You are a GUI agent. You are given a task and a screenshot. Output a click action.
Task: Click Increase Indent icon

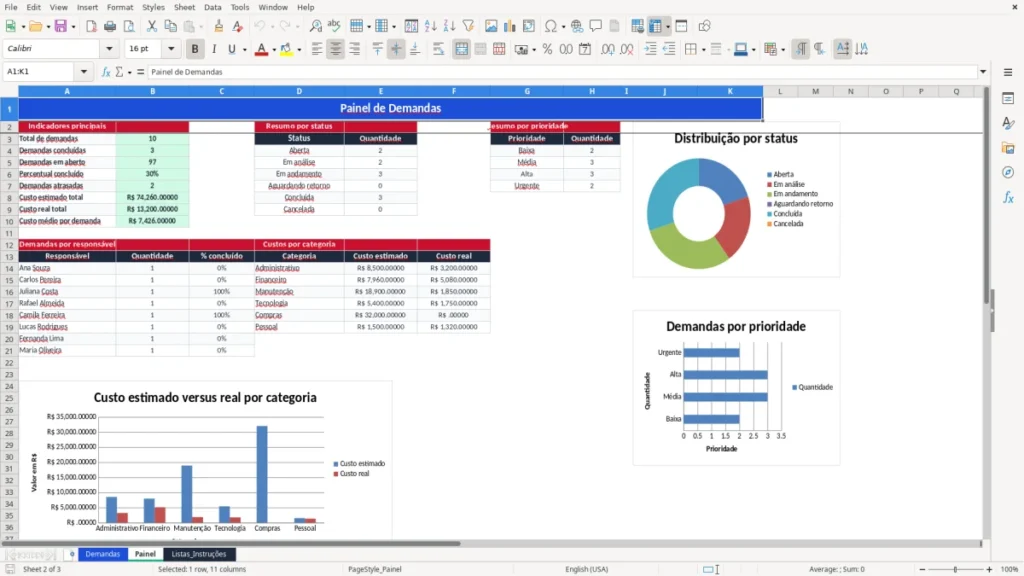click(x=650, y=49)
